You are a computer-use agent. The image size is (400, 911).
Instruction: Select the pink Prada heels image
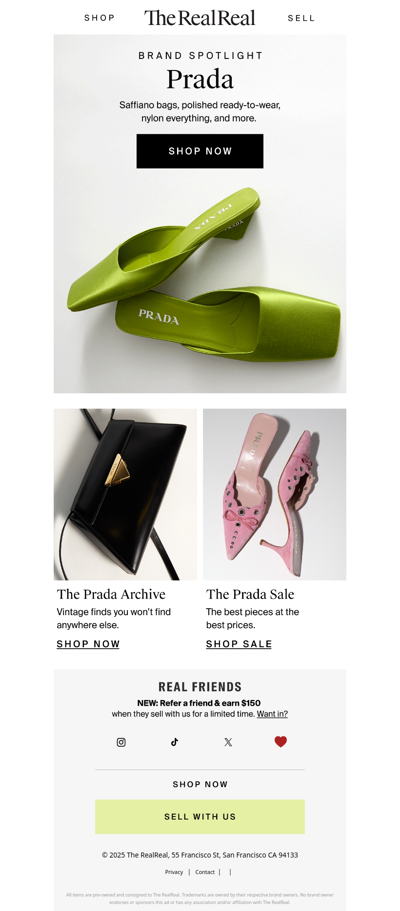(274, 494)
